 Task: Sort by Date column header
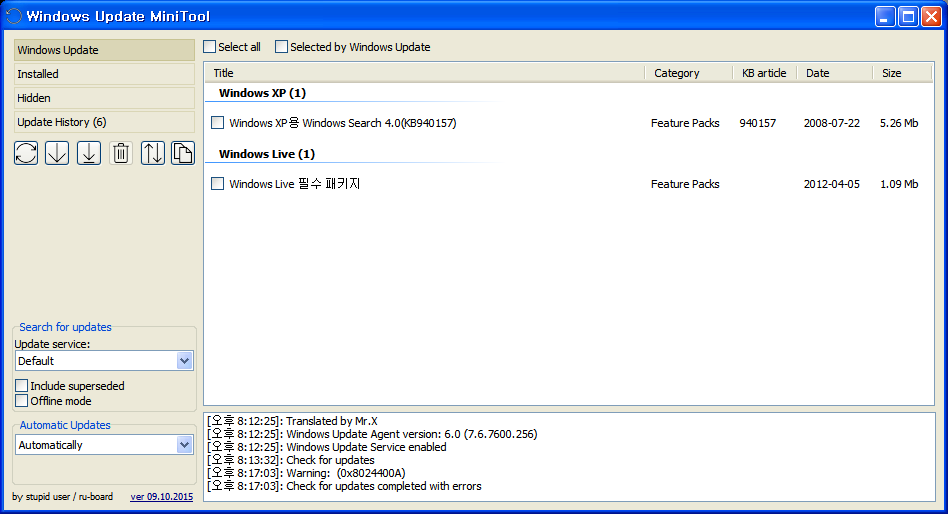point(834,73)
